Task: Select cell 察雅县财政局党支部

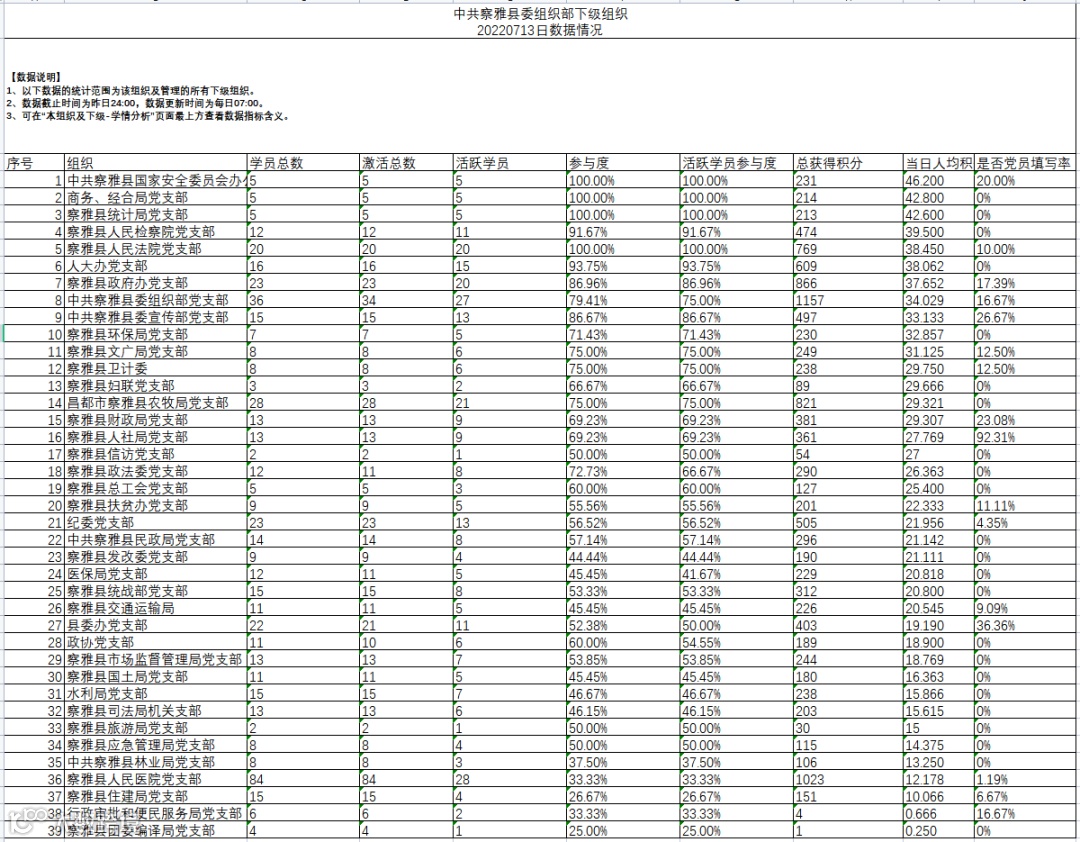Action: click(x=156, y=420)
